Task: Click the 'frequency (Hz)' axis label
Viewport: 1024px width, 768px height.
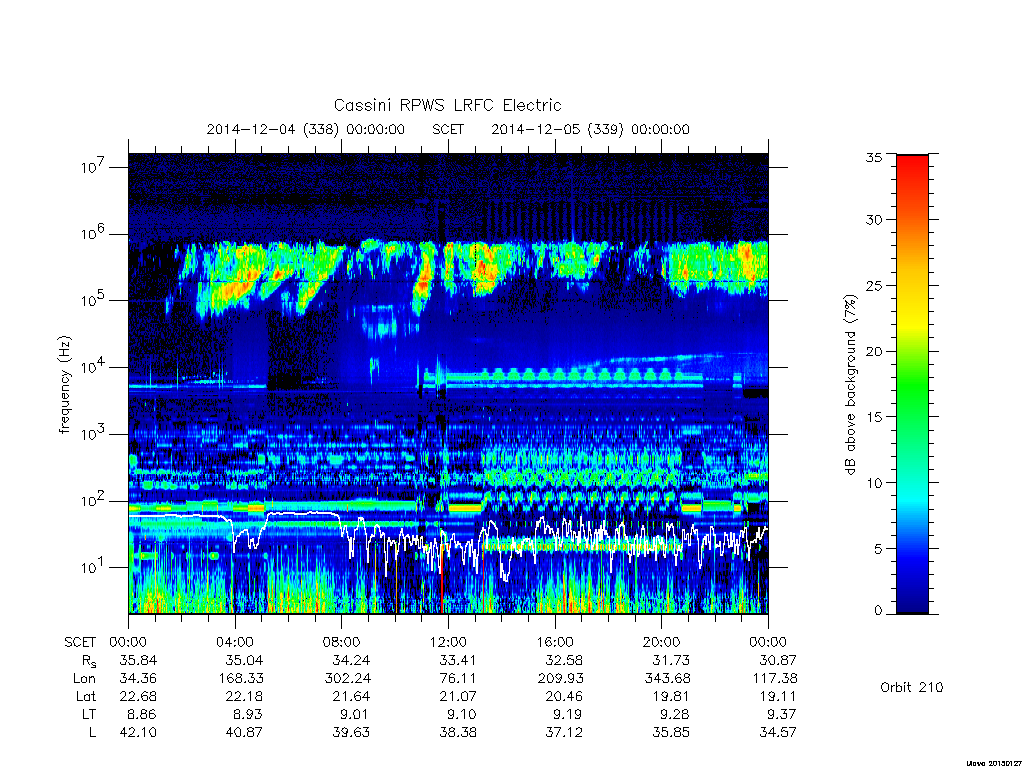Action: [64, 385]
